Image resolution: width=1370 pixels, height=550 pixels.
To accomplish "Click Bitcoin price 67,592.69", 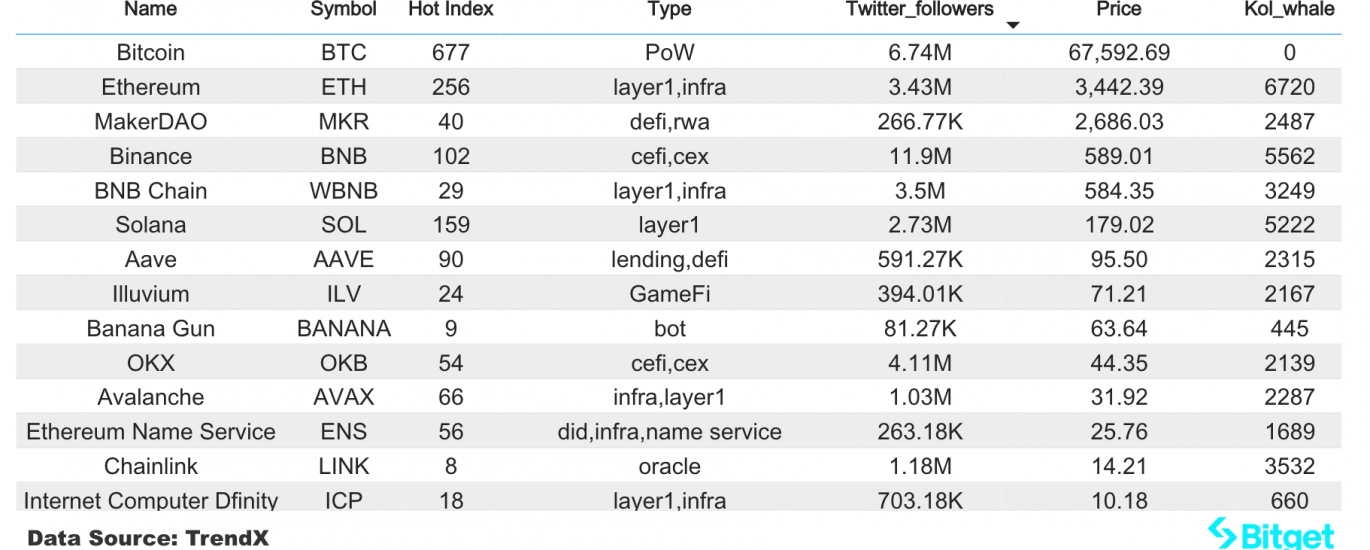I will pyautogui.click(x=1119, y=53).
